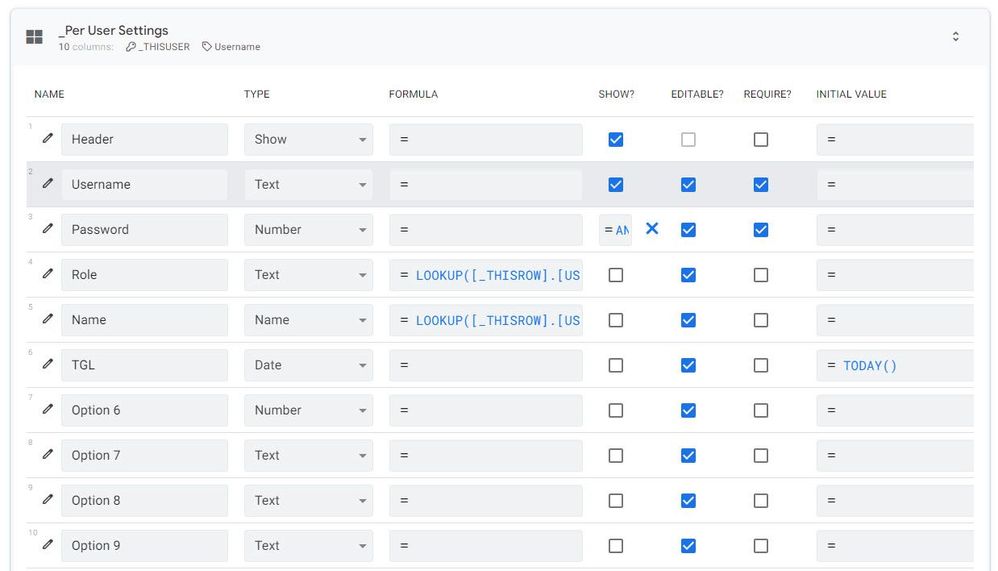Change Username type from Text dropdown
The image size is (998, 571).
tap(309, 185)
